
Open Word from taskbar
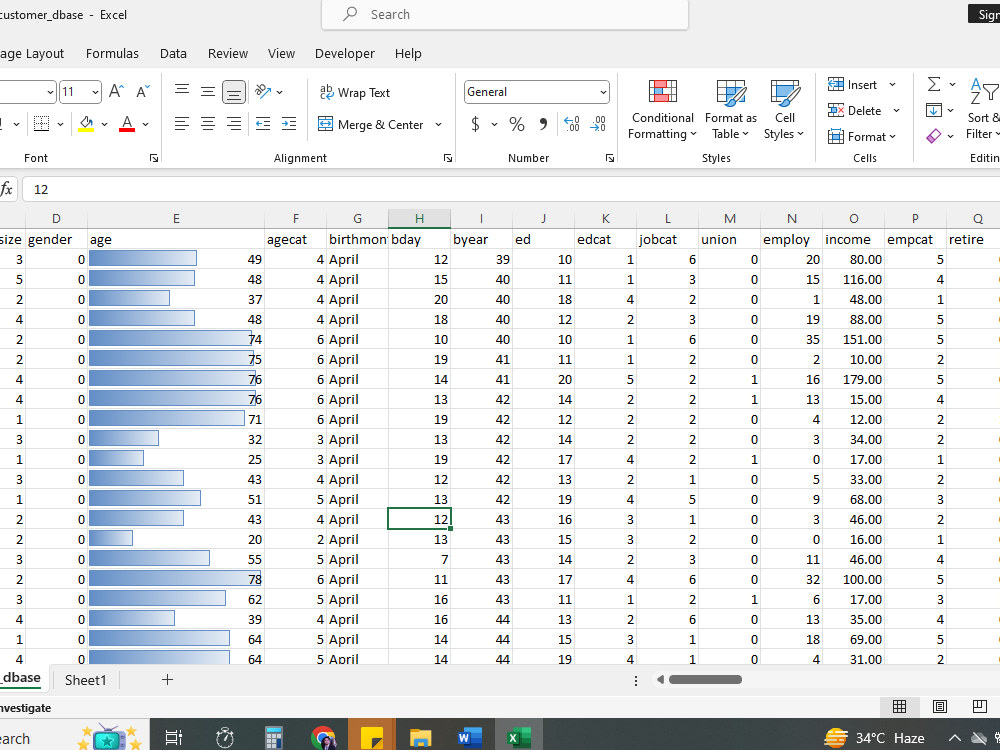469,738
